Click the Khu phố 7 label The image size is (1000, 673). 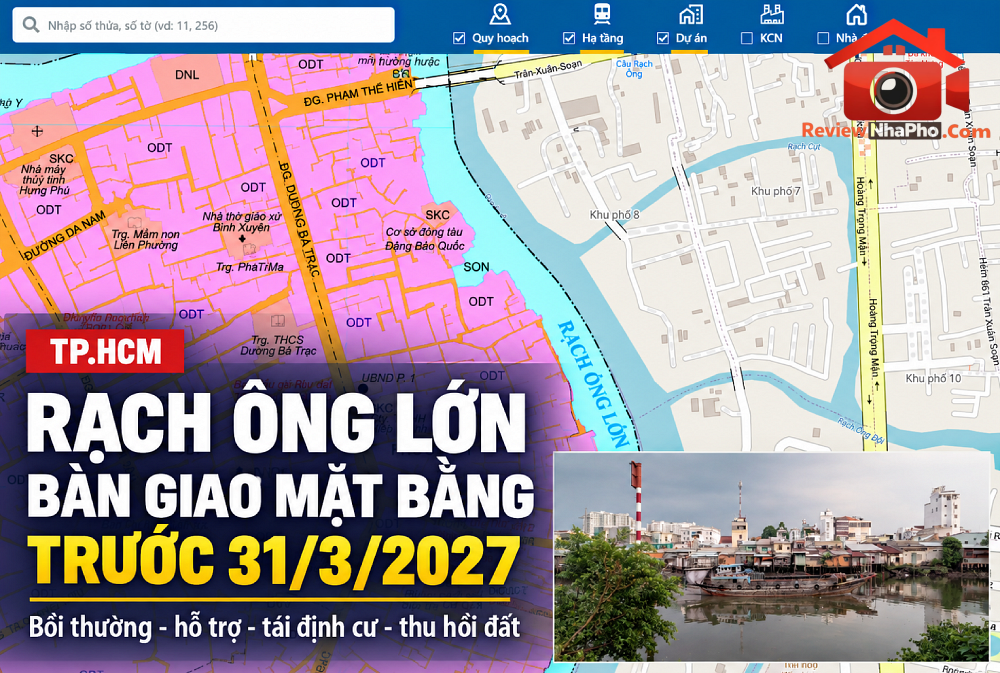tap(776, 191)
